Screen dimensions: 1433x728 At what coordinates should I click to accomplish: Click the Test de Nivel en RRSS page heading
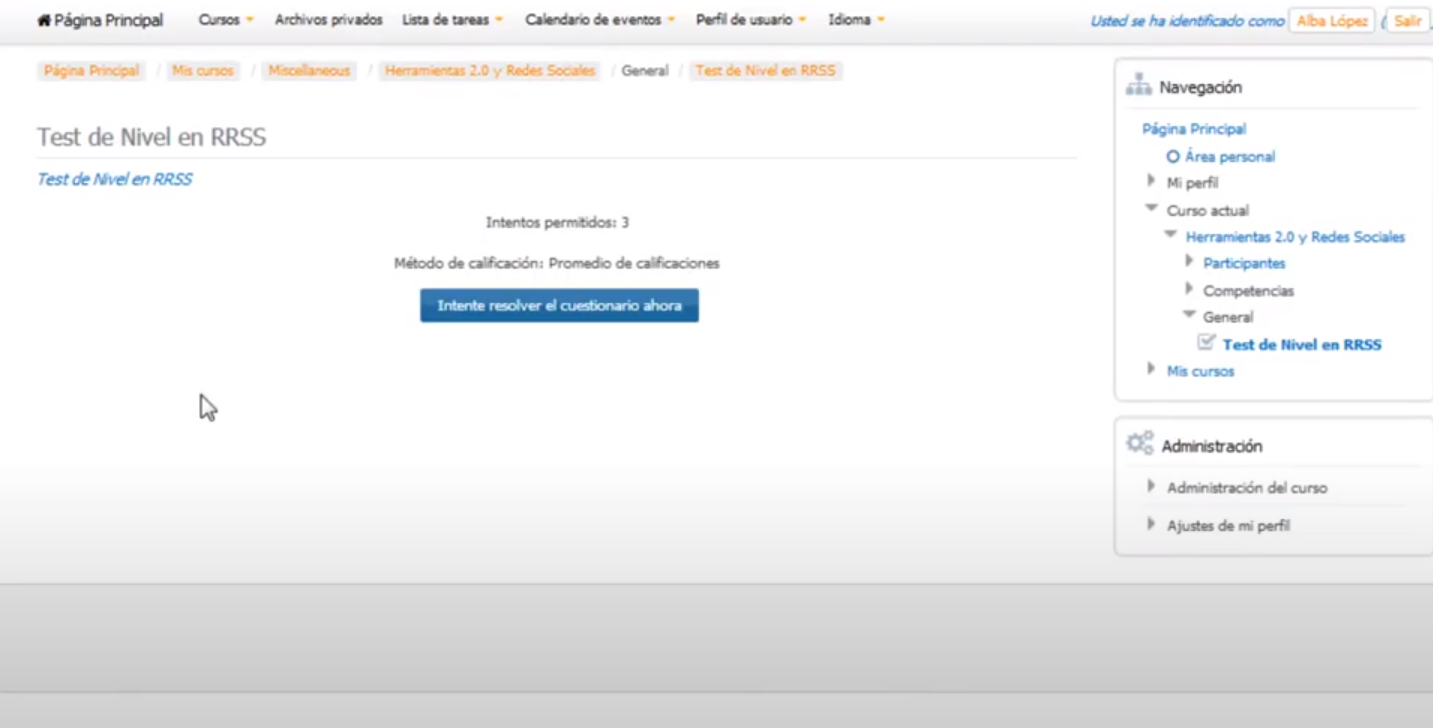click(x=152, y=137)
